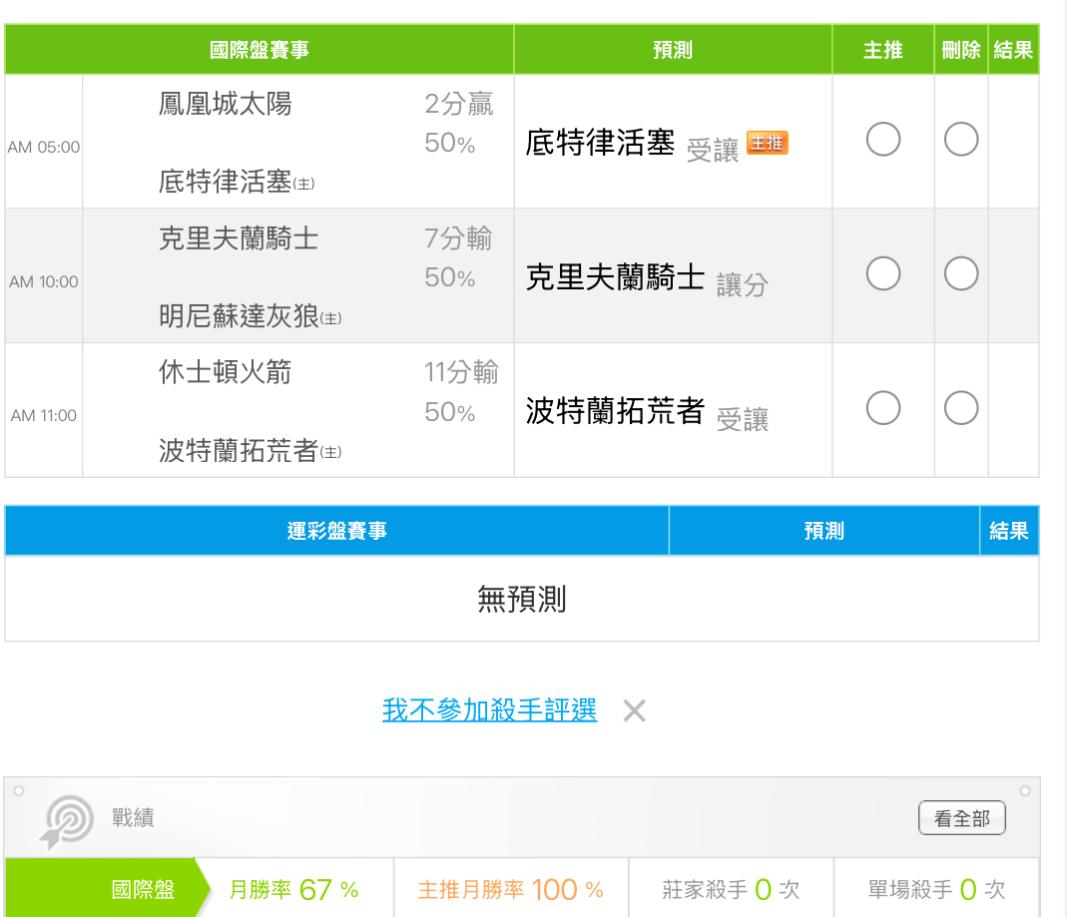Screen dimensions: 1080x917
Task: Click the blue 預測 column header
Action: pos(824,530)
